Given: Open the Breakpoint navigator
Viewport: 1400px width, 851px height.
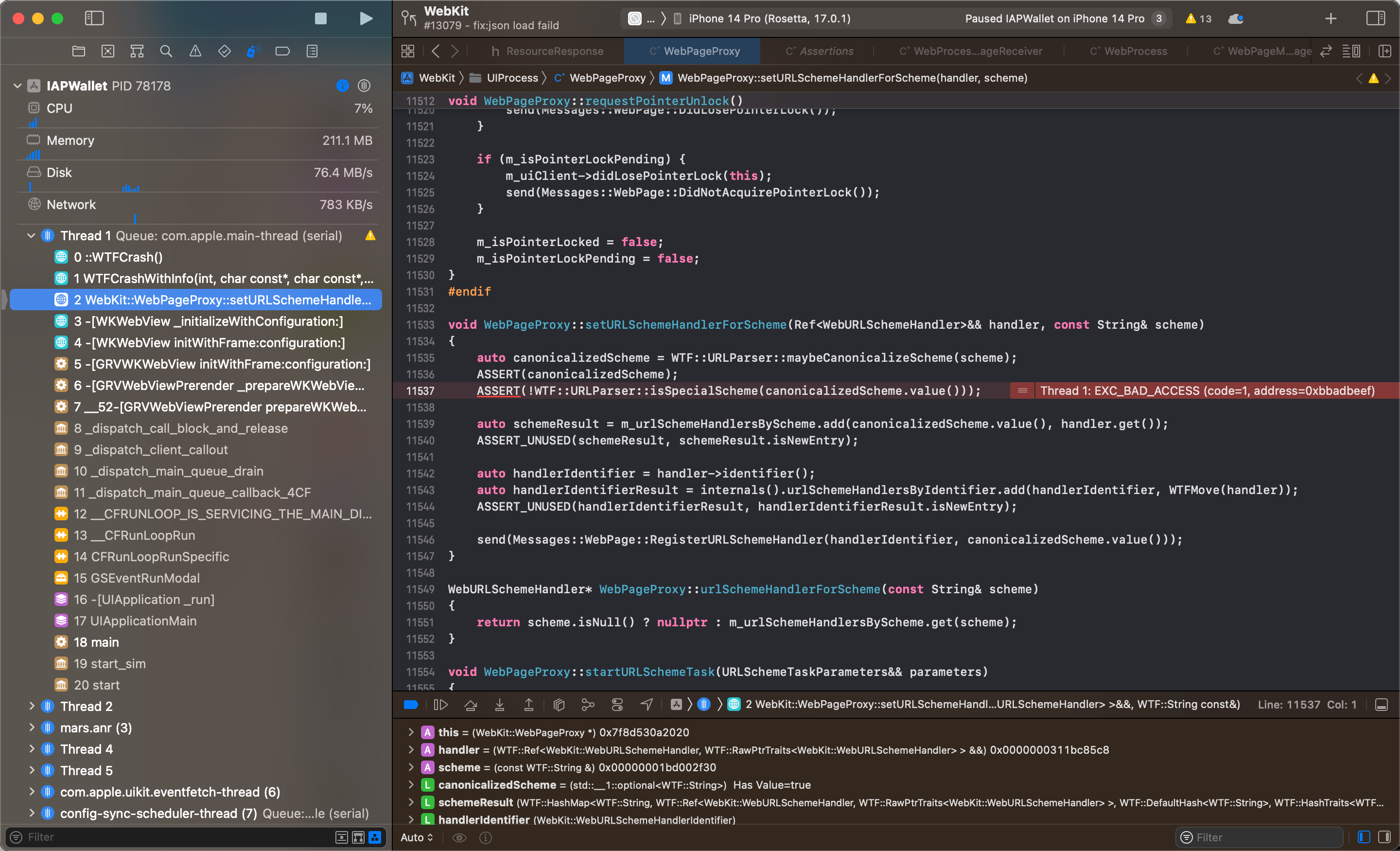Looking at the screenshot, I should 282,51.
